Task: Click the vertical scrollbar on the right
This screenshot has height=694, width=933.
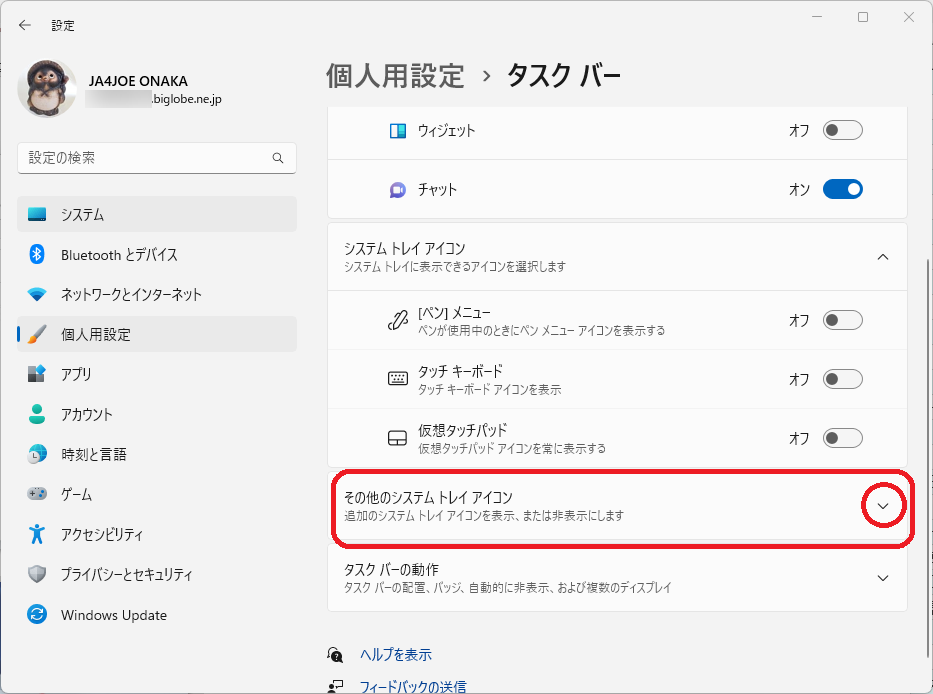Action: click(929, 458)
